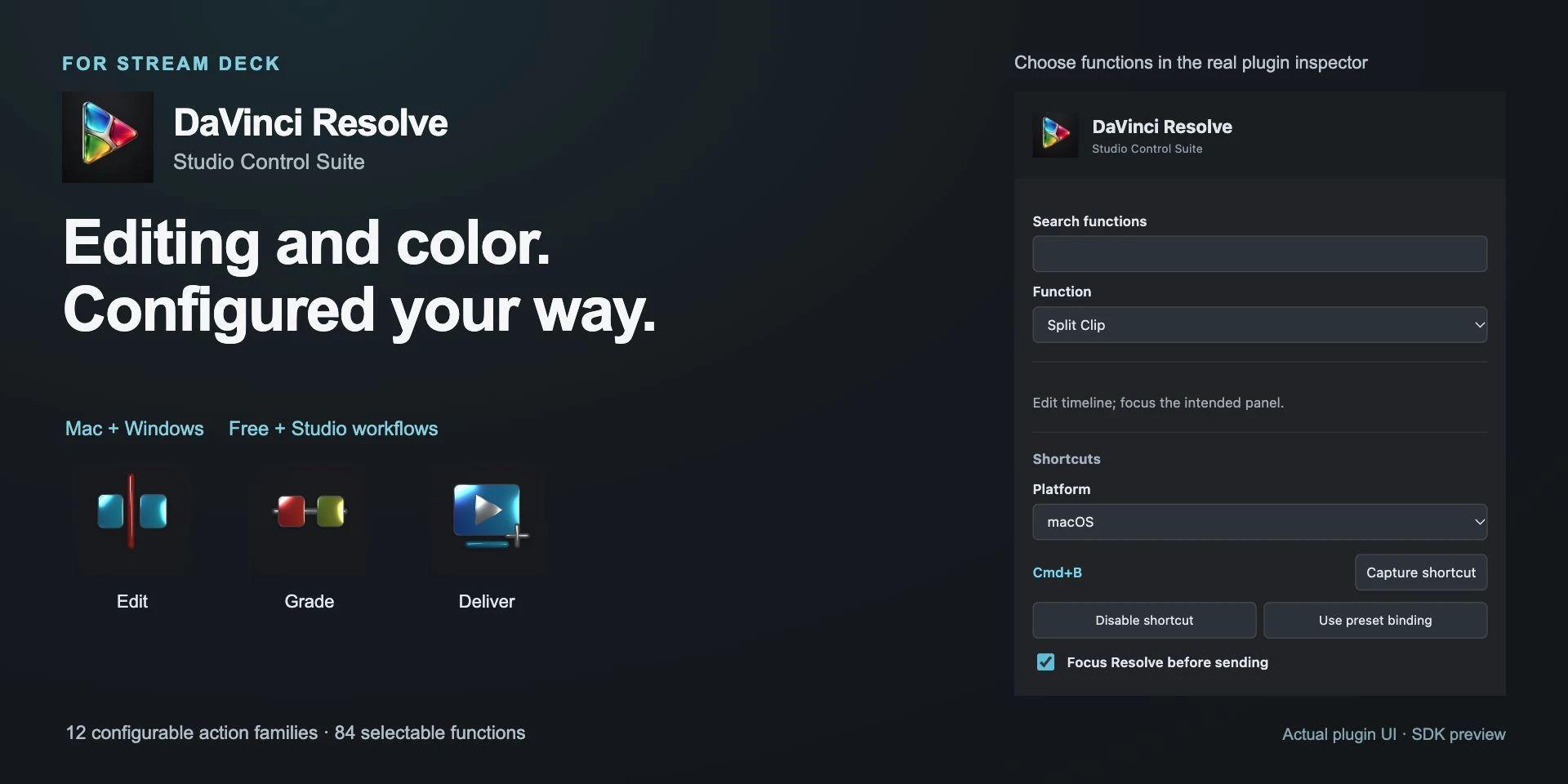Click the 'Platform' field label

(x=1061, y=489)
